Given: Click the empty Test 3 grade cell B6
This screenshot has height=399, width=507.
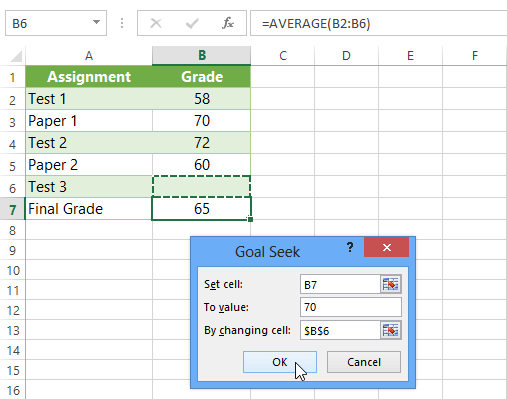Looking at the screenshot, I should pyautogui.click(x=202, y=187).
